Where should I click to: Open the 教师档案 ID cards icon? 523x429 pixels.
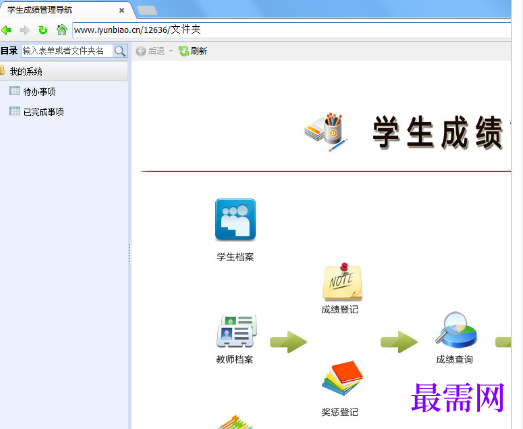pyautogui.click(x=237, y=331)
